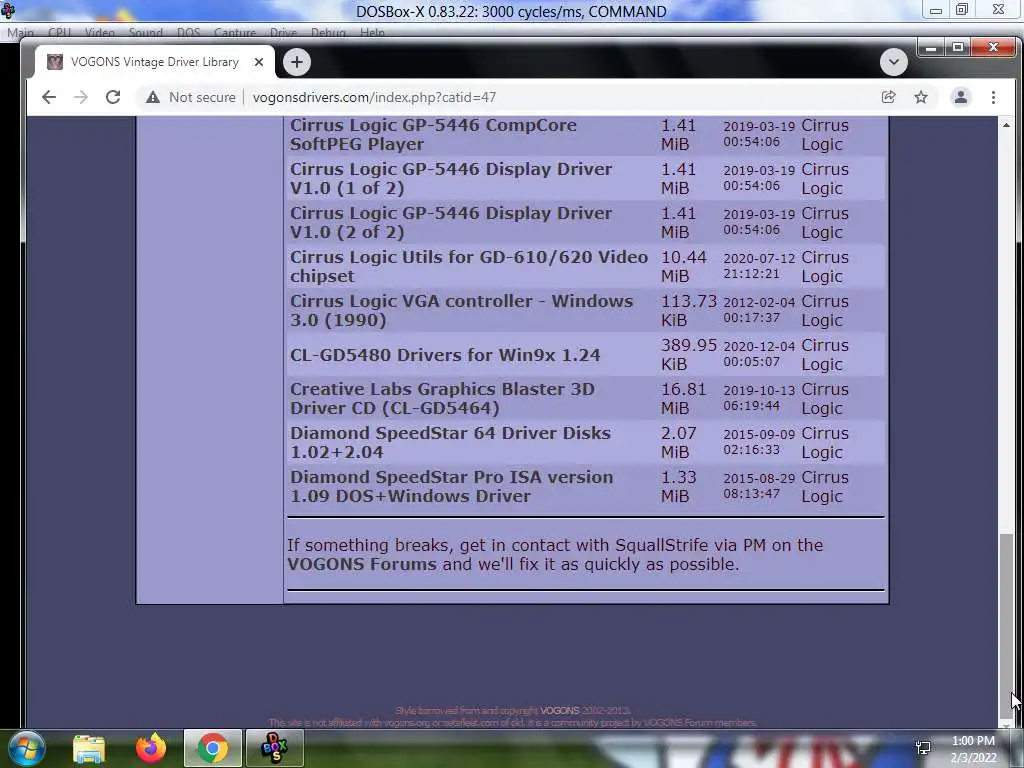Open Cirrus Logic VGA controller Windows 3.0 link
1024x768 pixels.
click(x=462, y=311)
